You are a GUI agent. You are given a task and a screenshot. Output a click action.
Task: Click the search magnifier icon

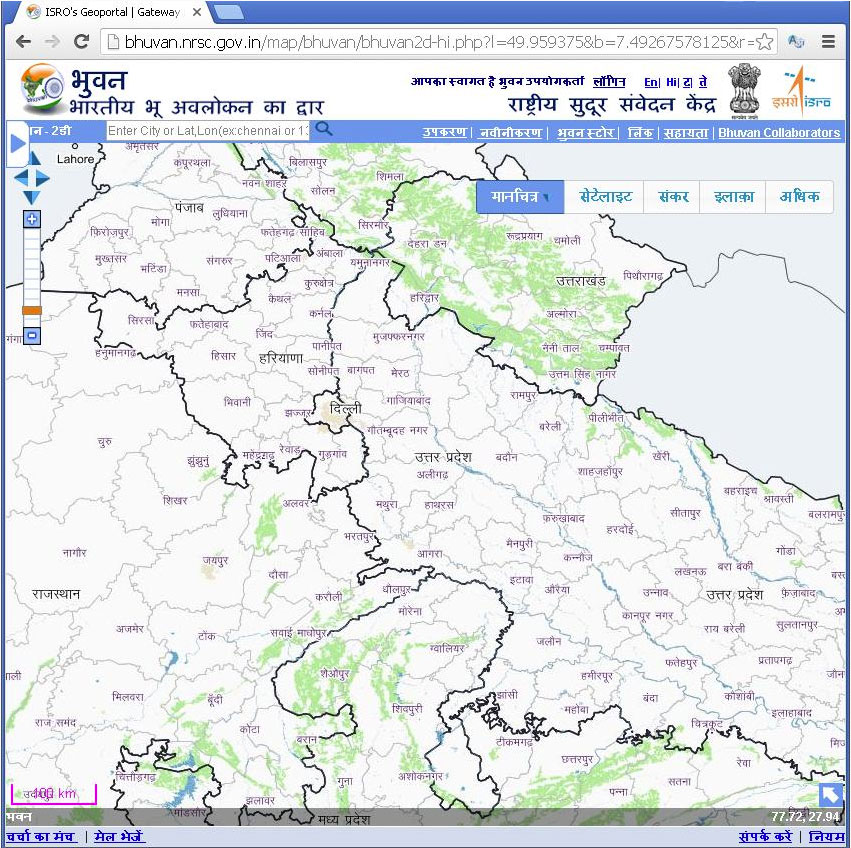click(x=323, y=130)
